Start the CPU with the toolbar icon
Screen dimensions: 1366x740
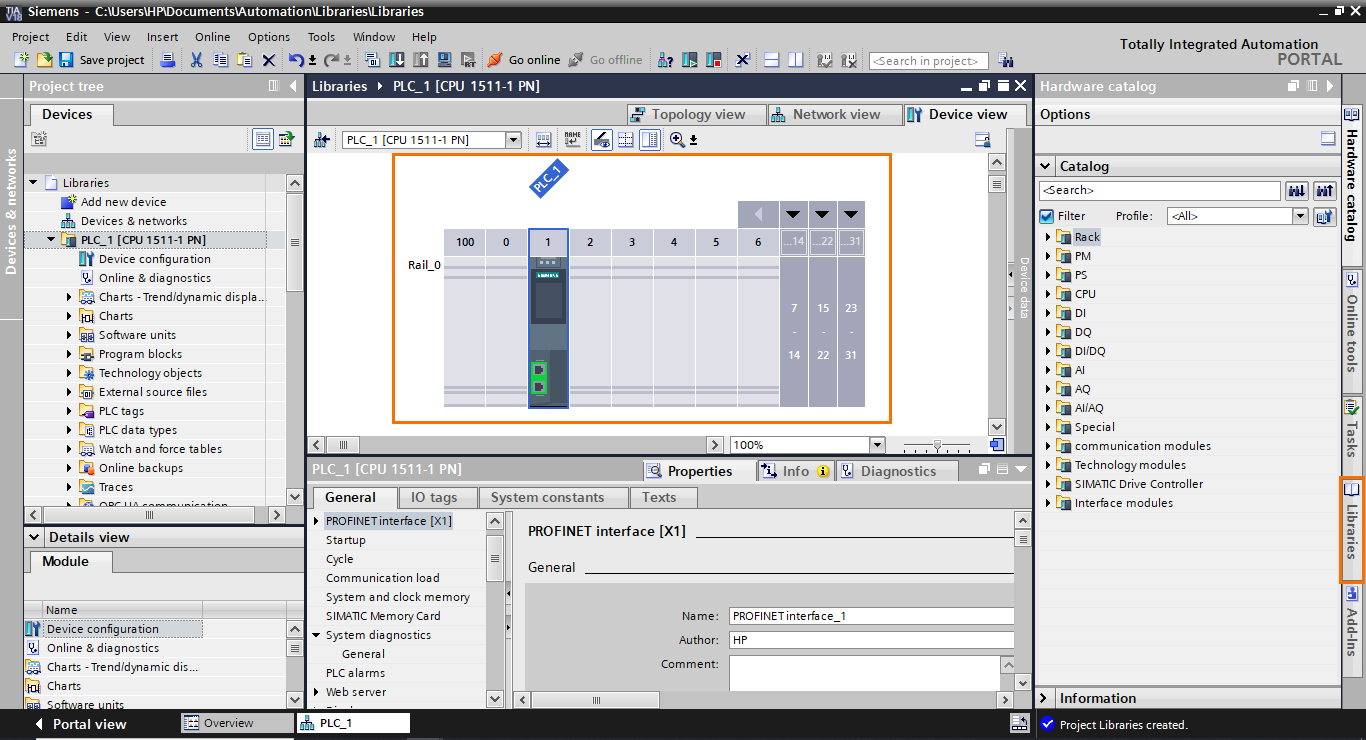click(x=690, y=60)
